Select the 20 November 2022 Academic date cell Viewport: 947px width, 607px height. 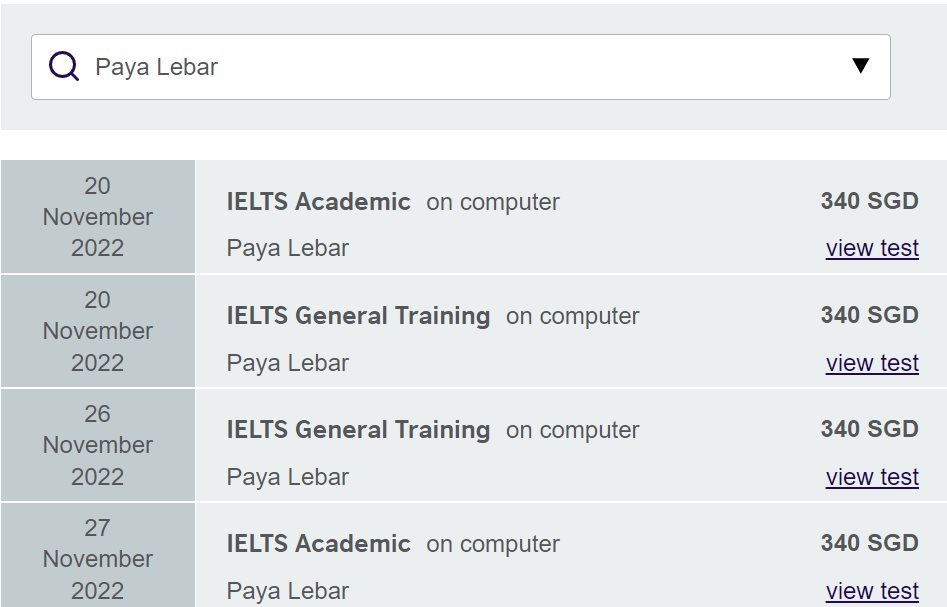97,216
